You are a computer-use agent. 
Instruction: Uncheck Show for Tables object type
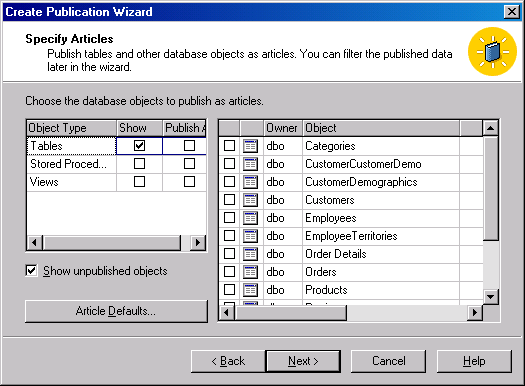(139, 146)
